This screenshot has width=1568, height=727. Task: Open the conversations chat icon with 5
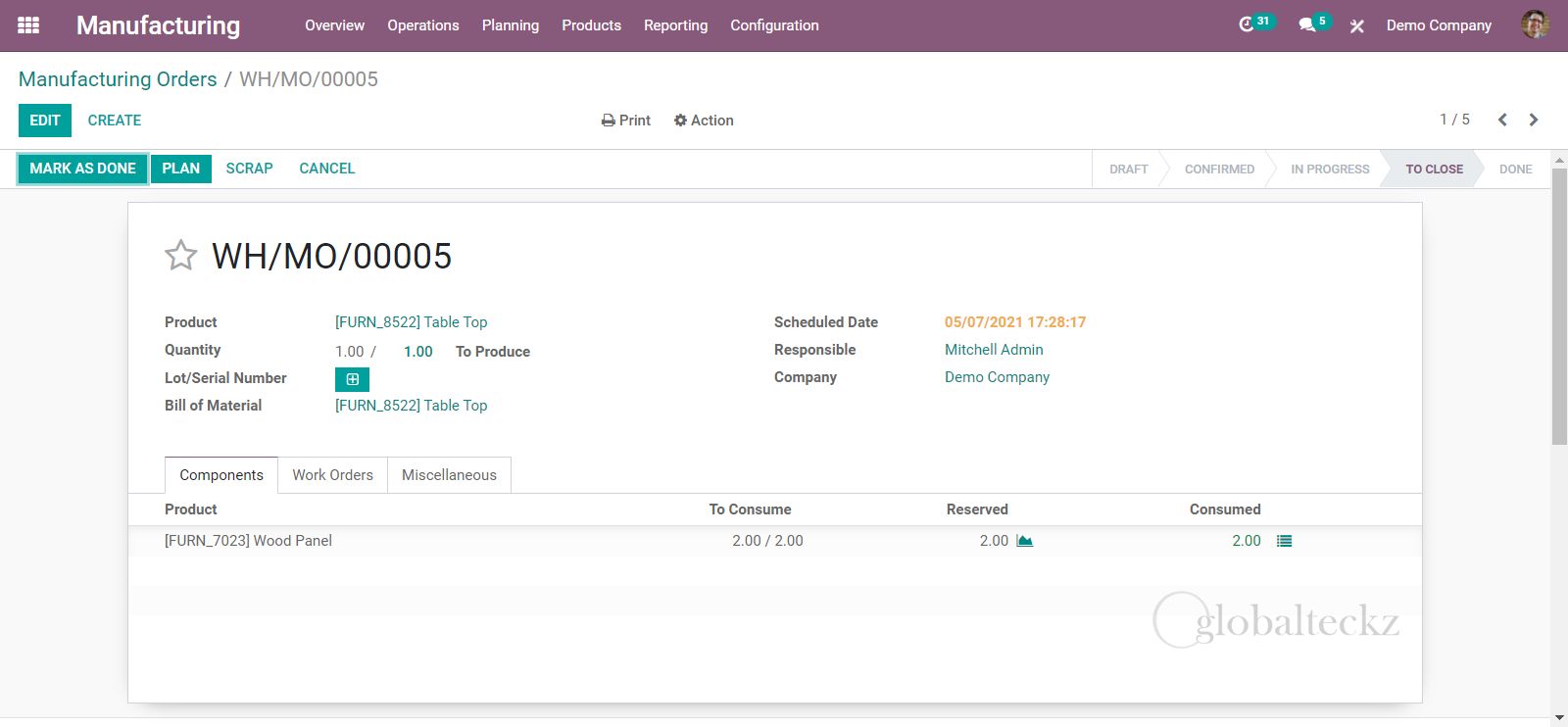(x=1313, y=24)
